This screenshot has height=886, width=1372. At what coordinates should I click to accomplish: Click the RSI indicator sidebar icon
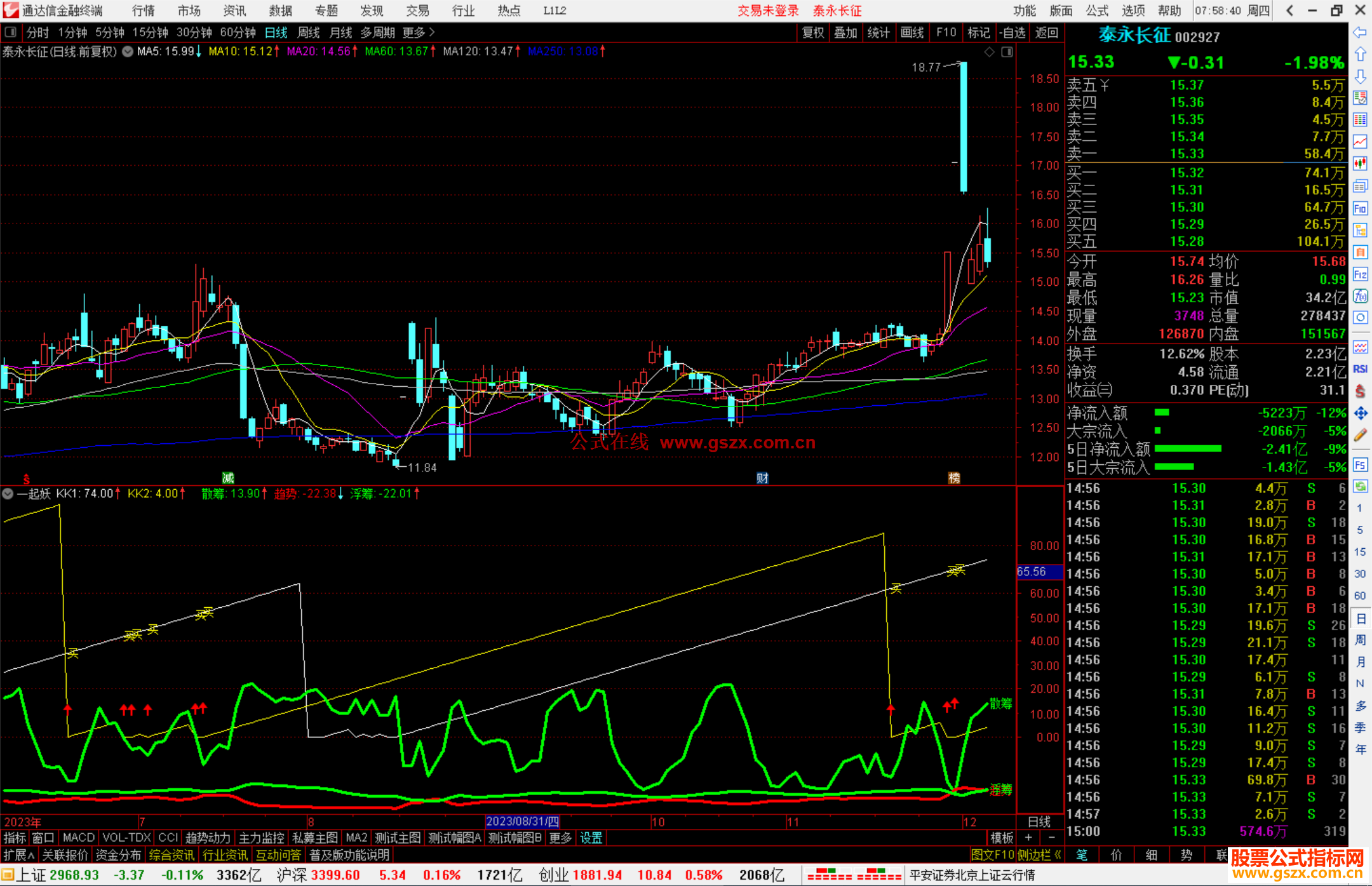coord(1360,369)
